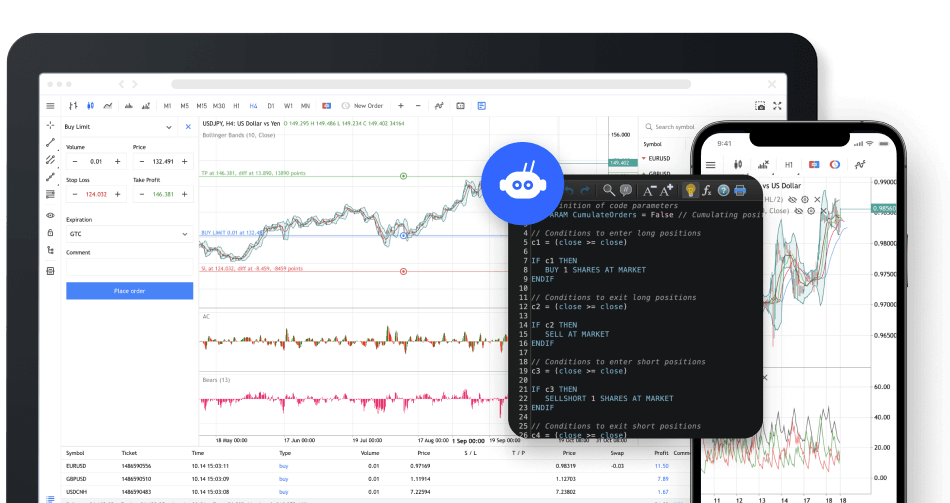This screenshot has width=950, height=503.
Task: Open indicators and objects list icon
Action: pyautogui.click(x=439, y=106)
